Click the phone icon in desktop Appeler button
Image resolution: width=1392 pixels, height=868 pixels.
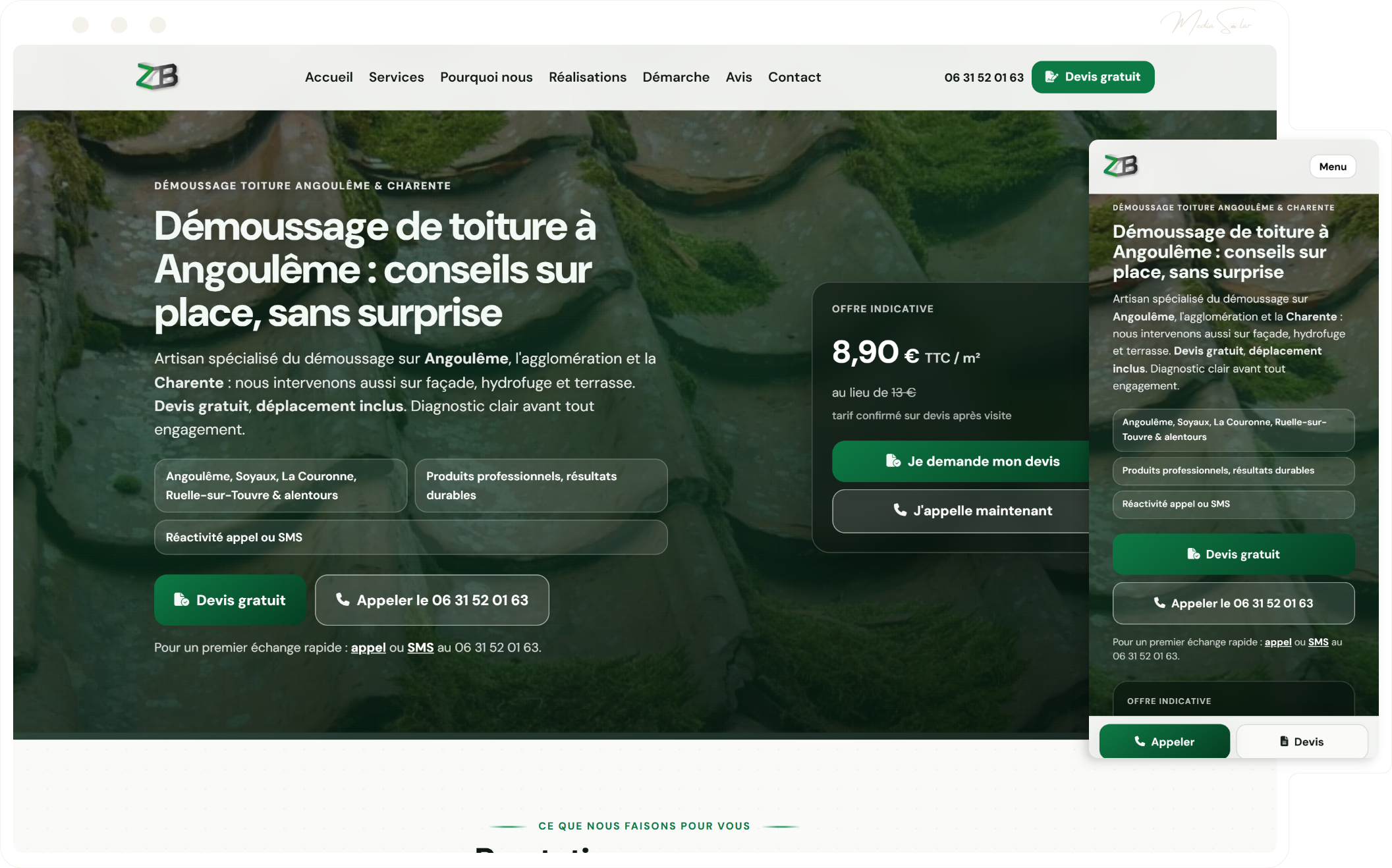[x=343, y=599]
